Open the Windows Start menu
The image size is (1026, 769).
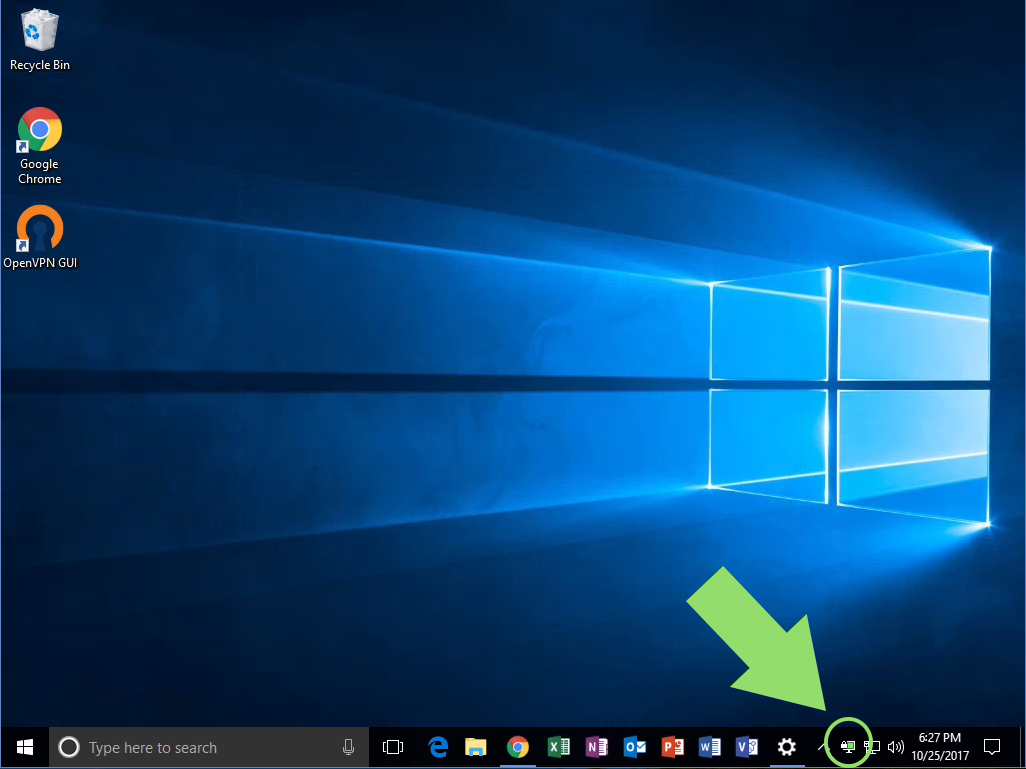[25, 747]
